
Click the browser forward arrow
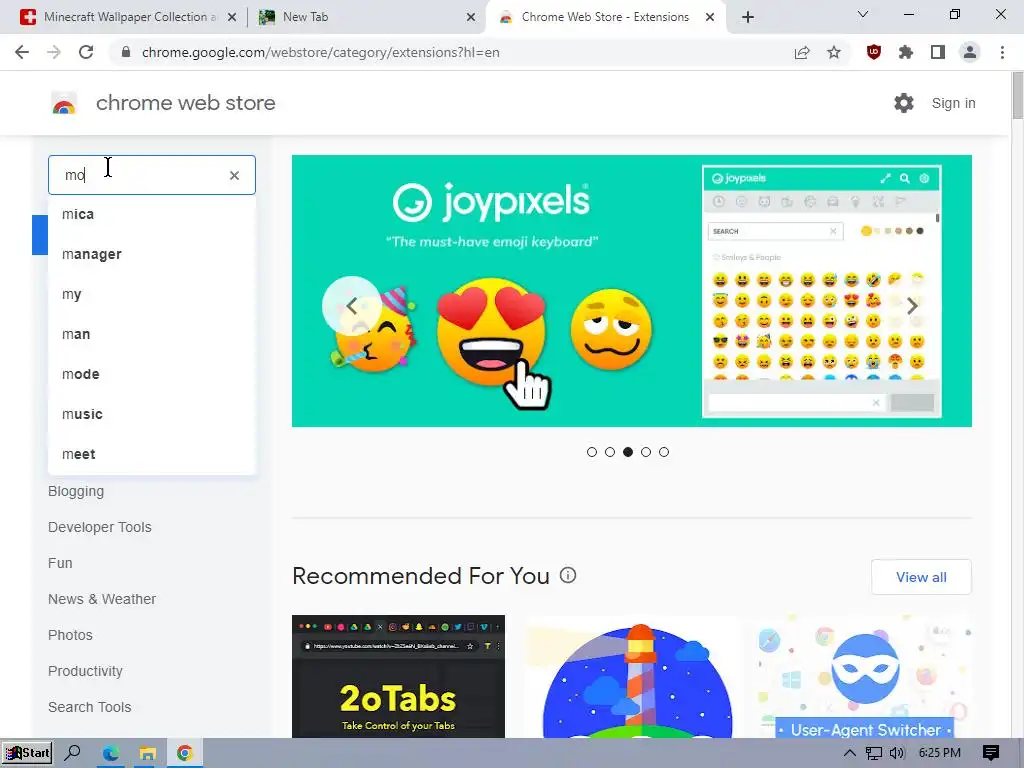54,52
